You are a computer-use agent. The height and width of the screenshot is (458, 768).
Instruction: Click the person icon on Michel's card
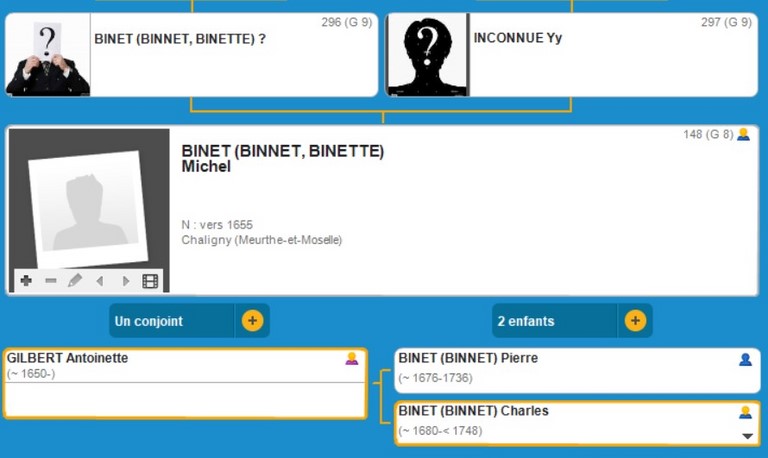click(x=743, y=135)
